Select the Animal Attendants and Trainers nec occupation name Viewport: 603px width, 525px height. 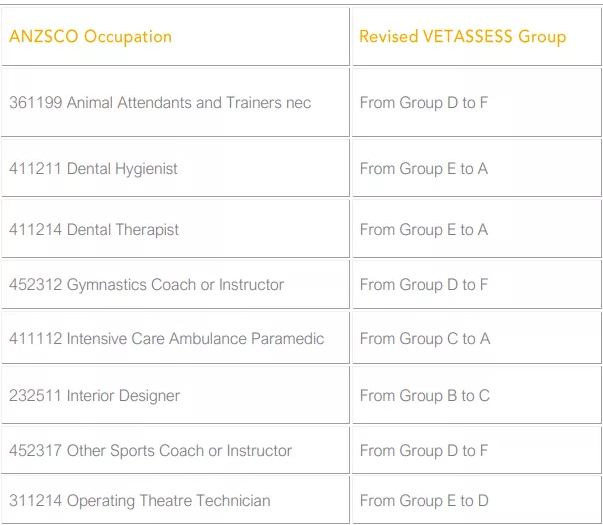188,103
